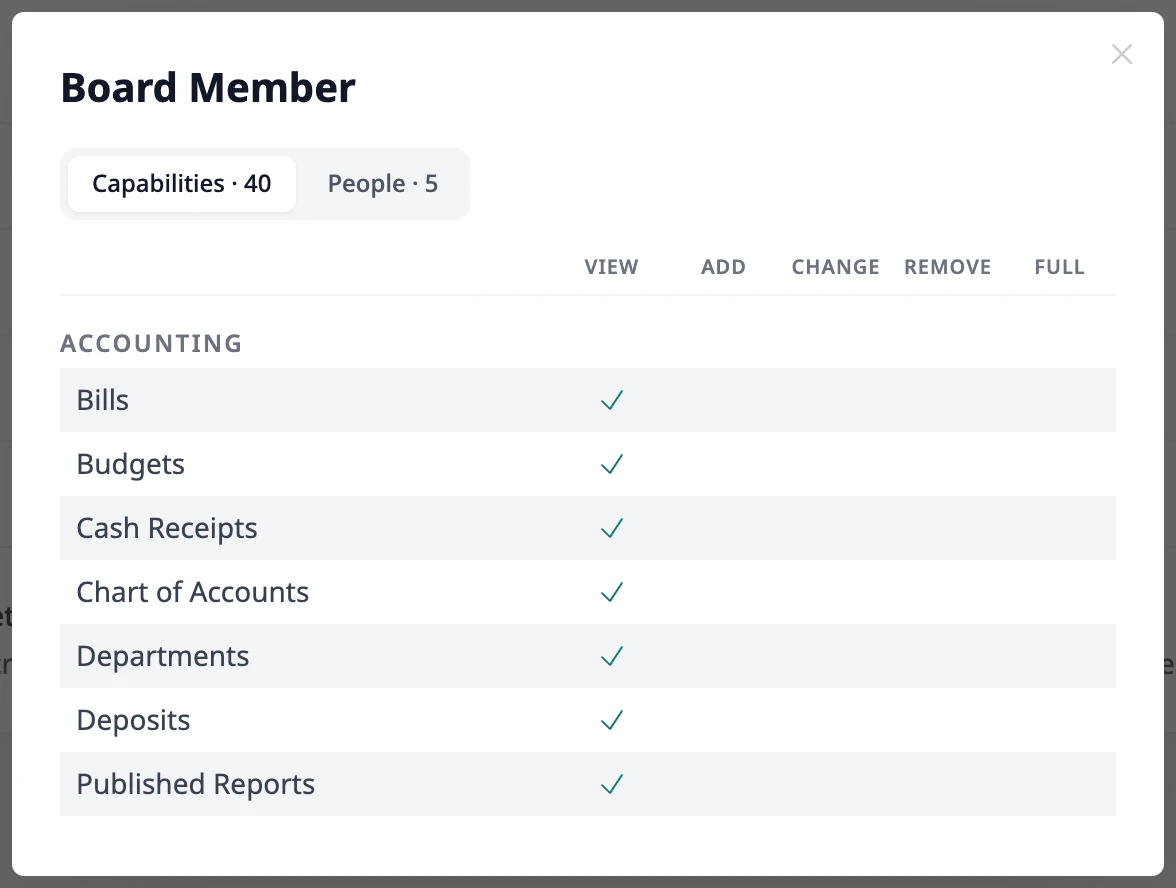Image resolution: width=1176 pixels, height=888 pixels.
Task: Click the CHANGE column header
Action: [836, 267]
